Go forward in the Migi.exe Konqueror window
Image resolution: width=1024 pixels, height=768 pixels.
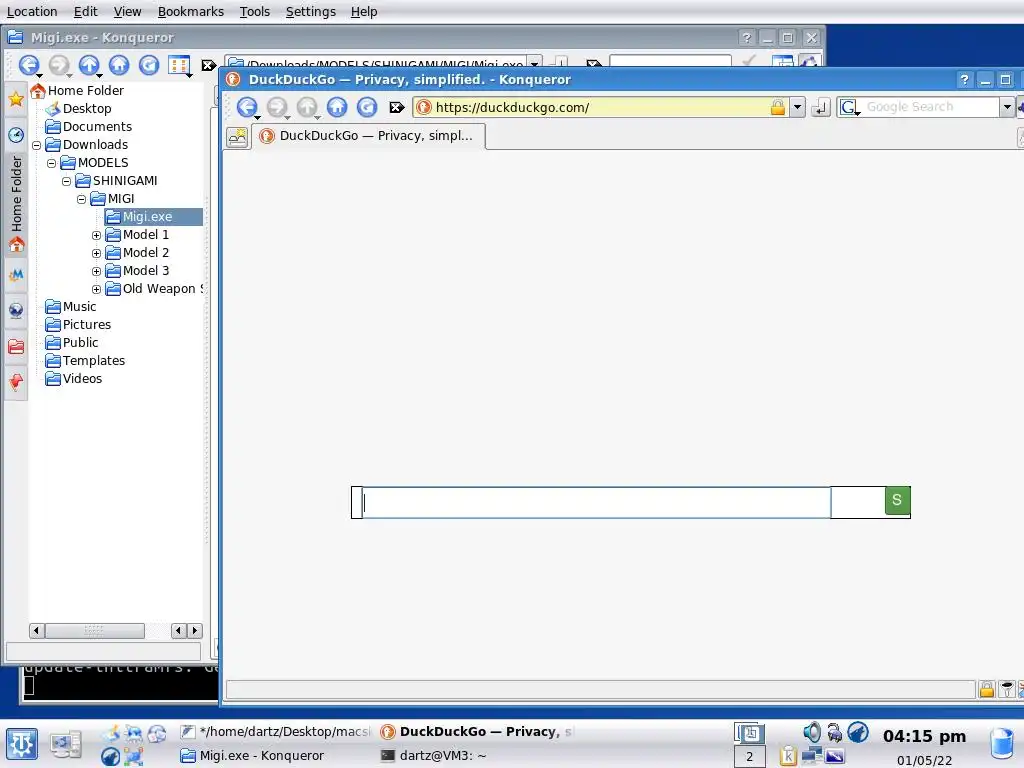coord(59,65)
